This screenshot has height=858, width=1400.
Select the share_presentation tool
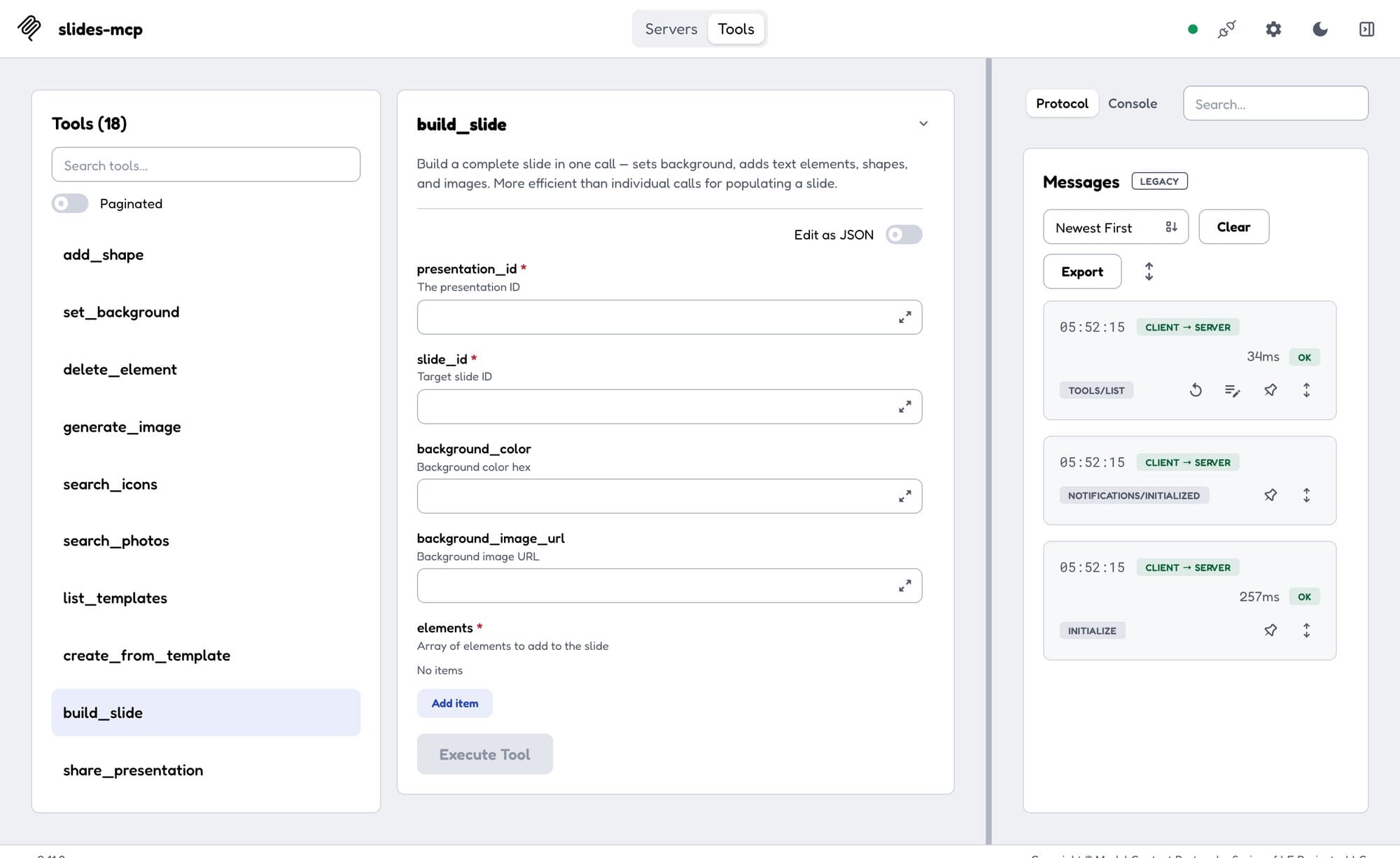206,770
